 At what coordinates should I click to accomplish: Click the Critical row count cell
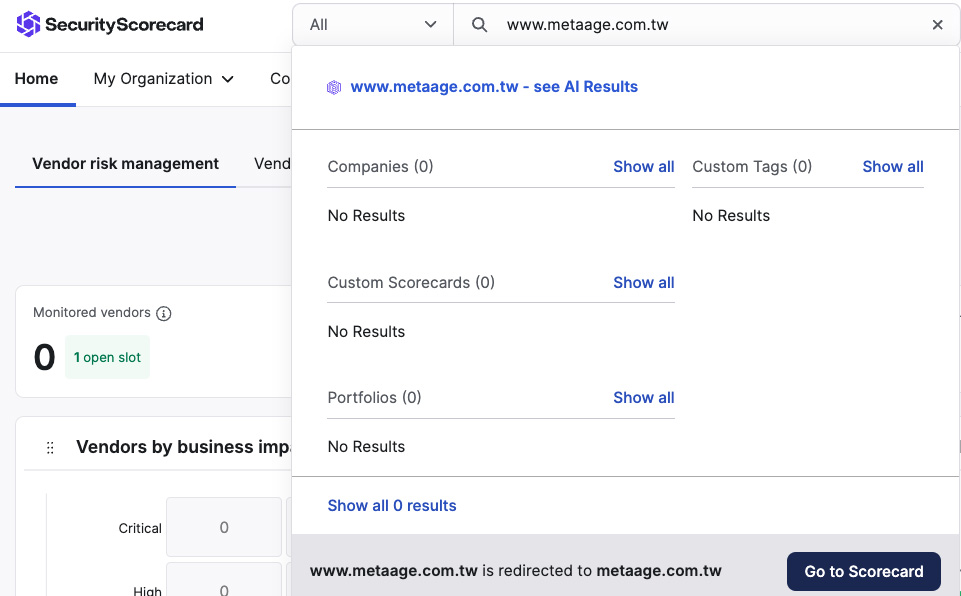224,527
